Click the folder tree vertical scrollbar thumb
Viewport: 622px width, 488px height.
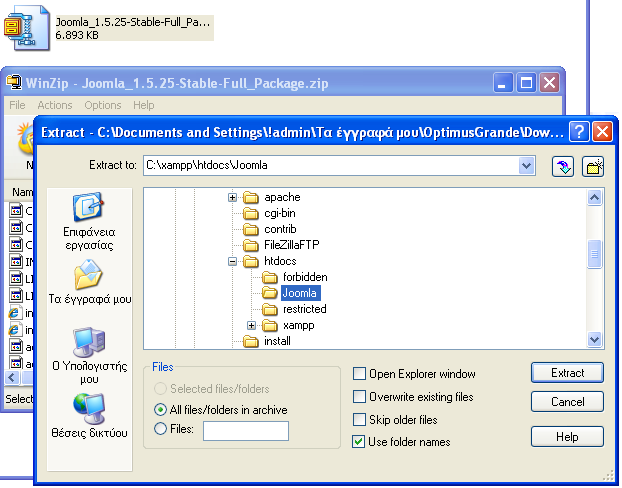click(594, 254)
